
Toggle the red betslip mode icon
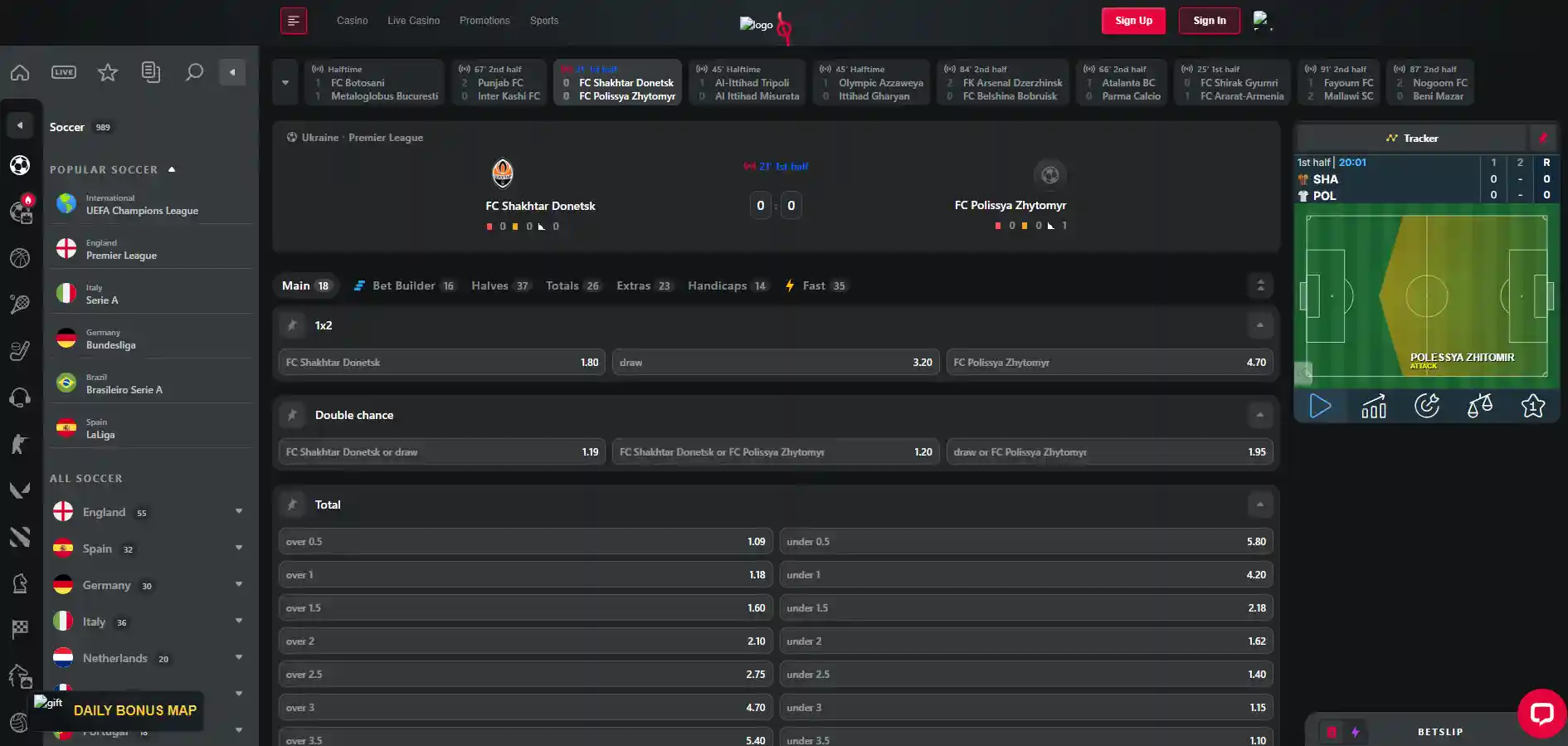tap(1332, 732)
